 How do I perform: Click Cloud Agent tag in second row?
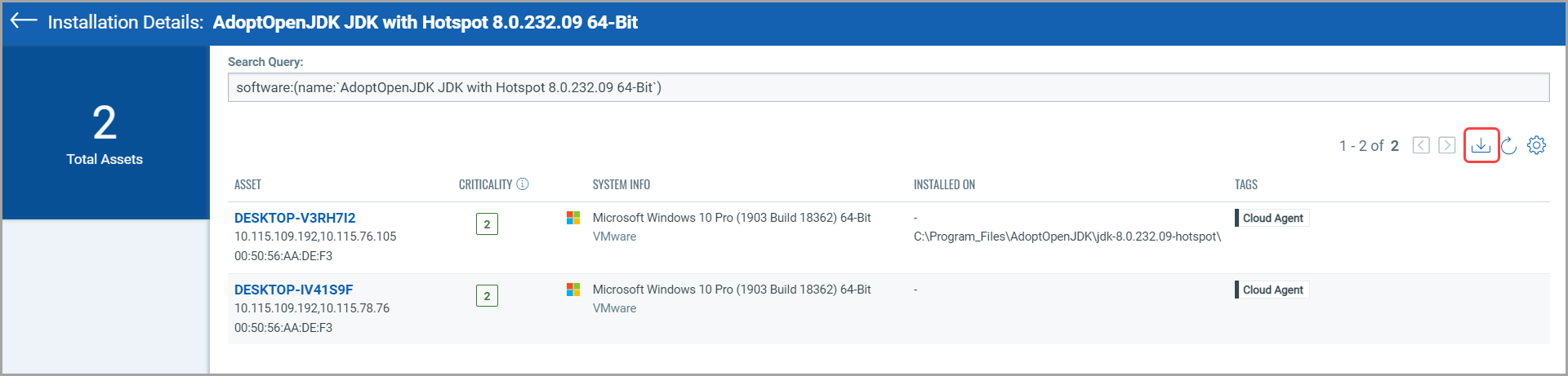pyautogui.click(x=1272, y=290)
